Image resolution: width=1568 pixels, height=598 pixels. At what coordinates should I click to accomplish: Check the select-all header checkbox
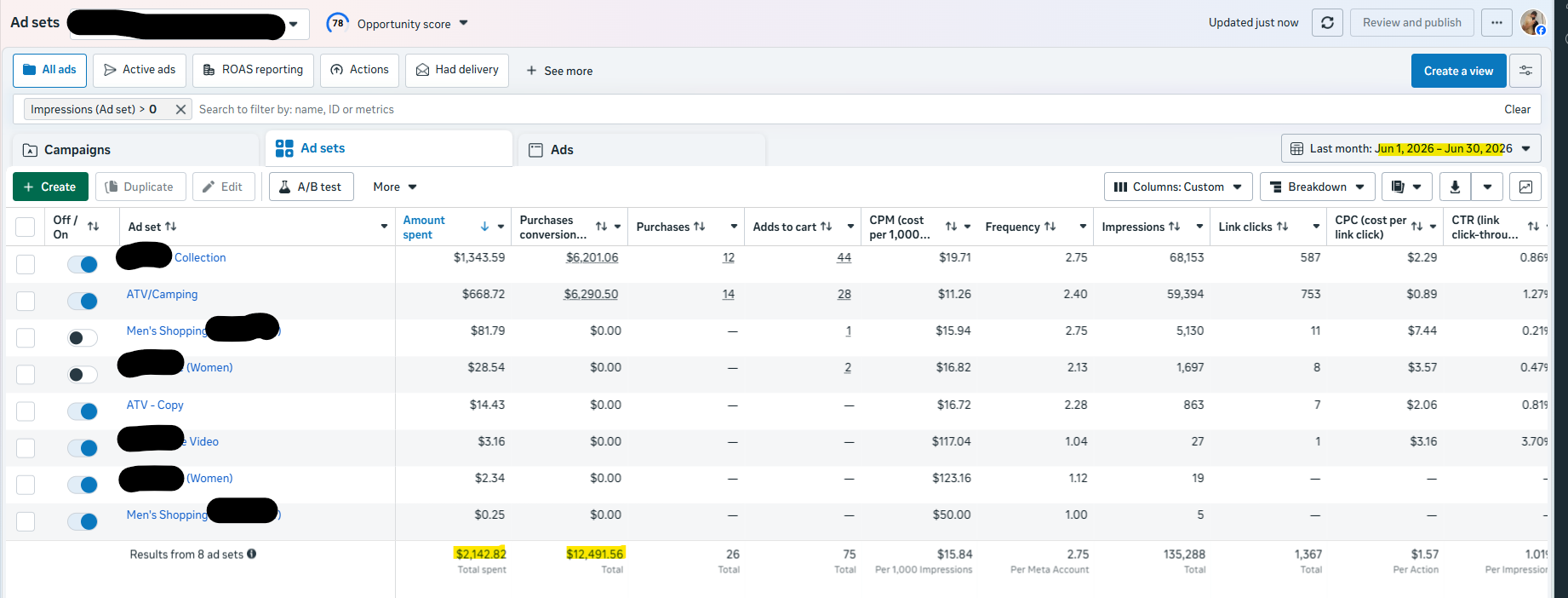[x=26, y=227]
